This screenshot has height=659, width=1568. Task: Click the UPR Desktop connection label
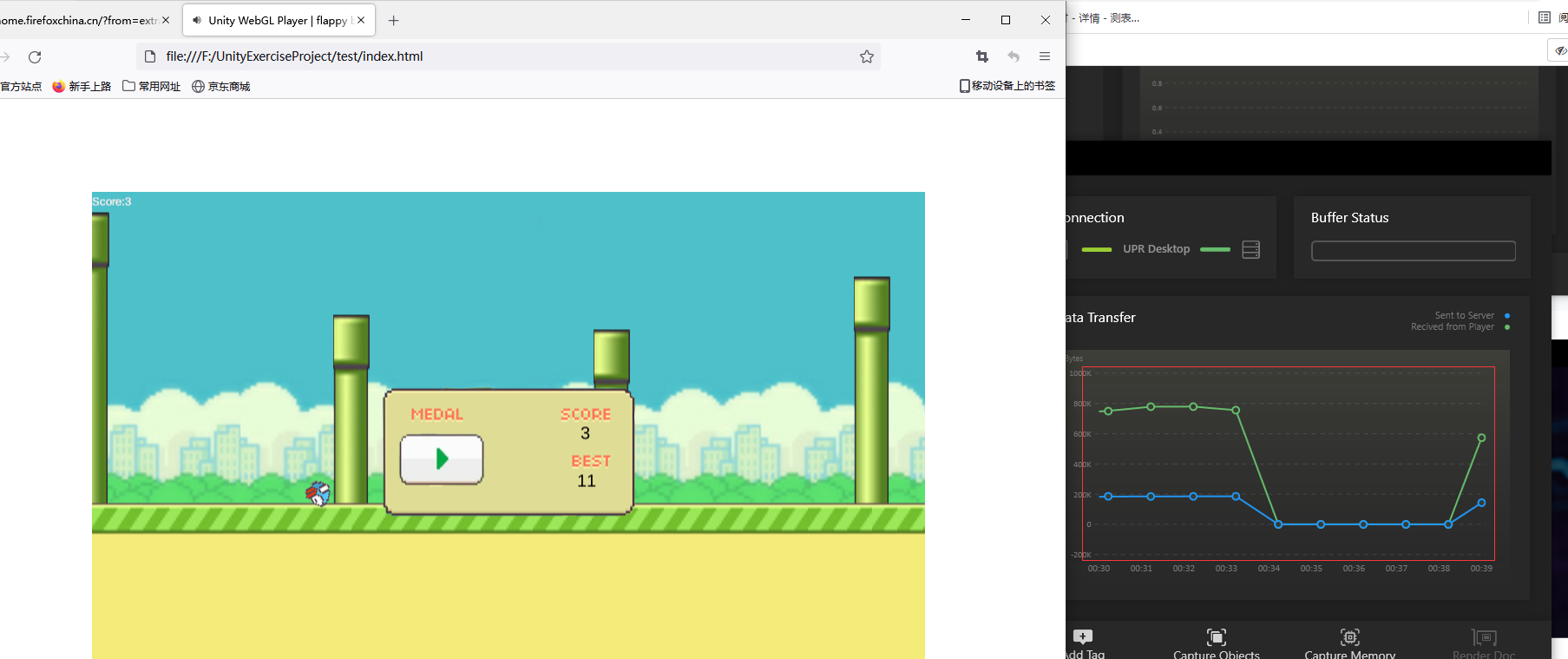(x=1156, y=249)
